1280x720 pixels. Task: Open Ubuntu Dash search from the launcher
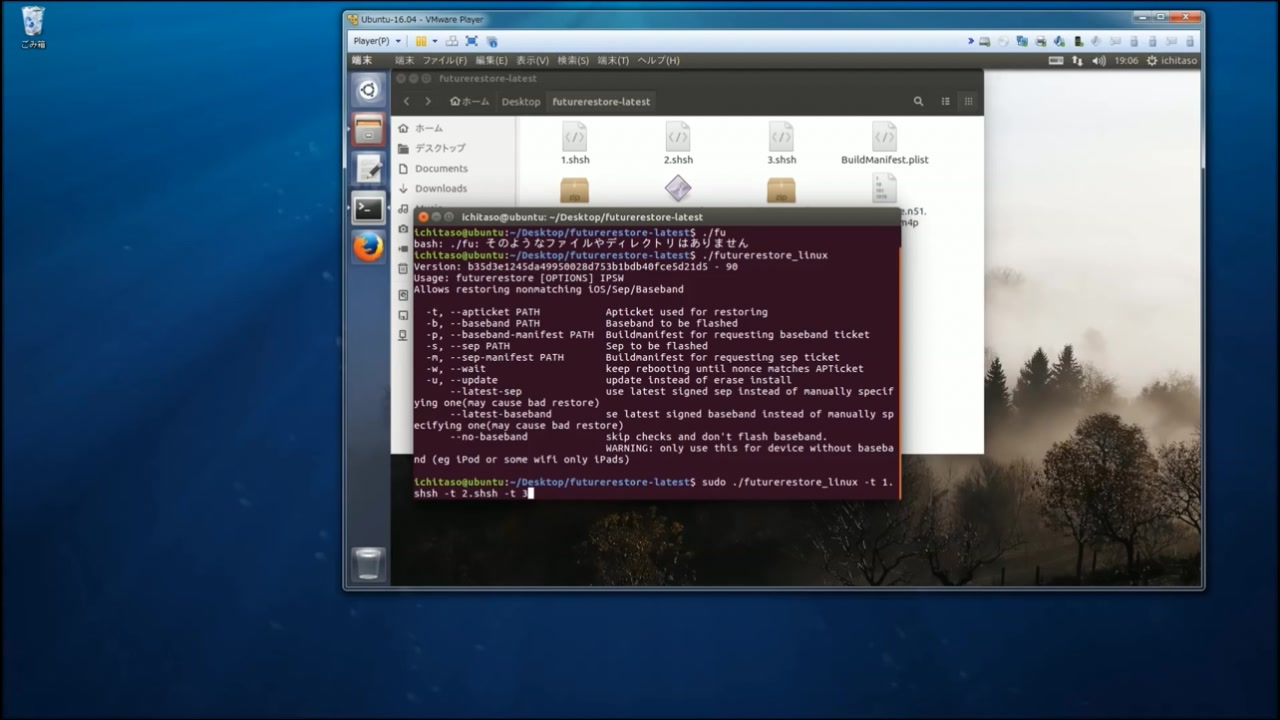(x=368, y=90)
